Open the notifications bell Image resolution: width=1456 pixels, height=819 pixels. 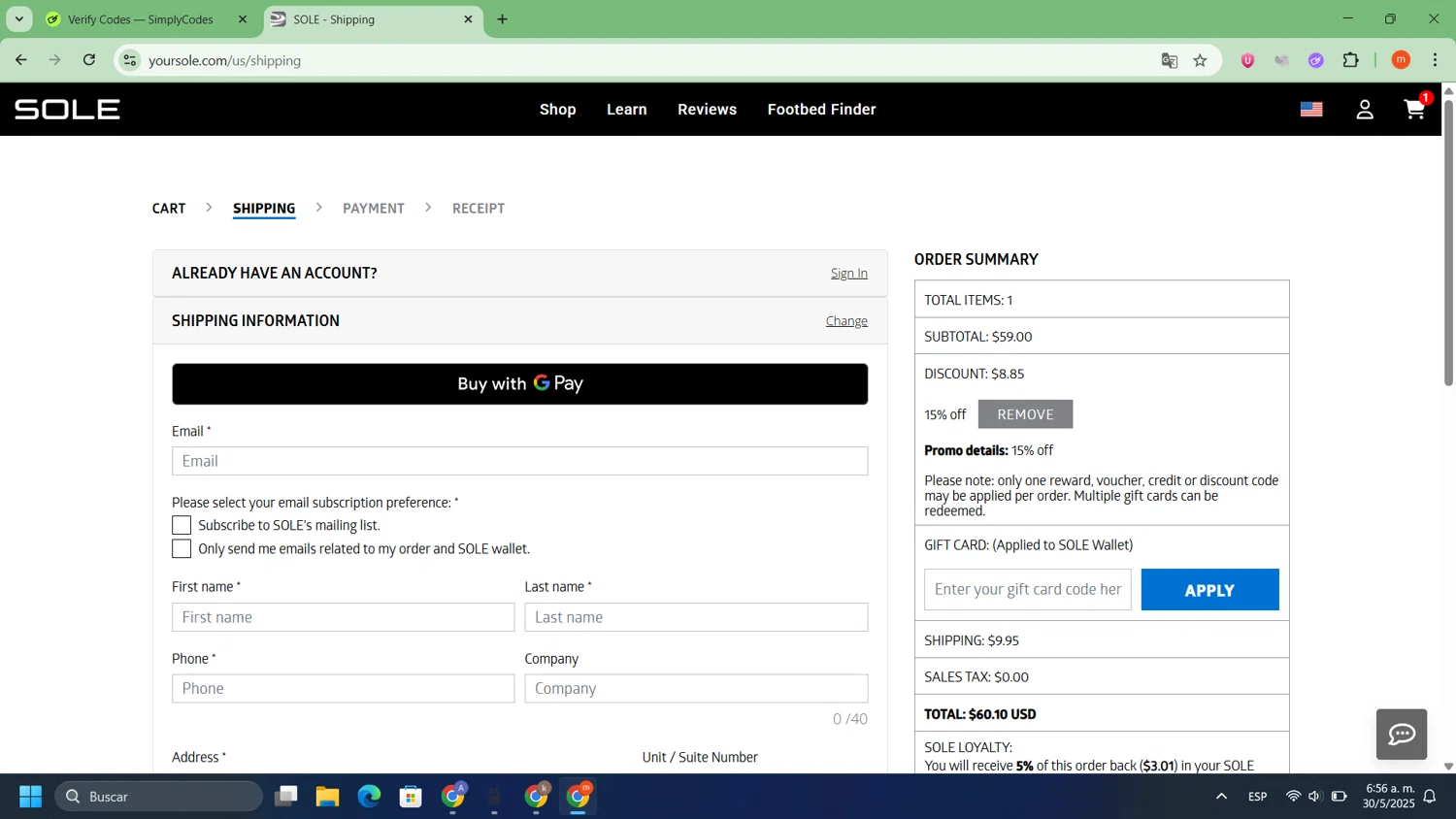pyautogui.click(x=1430, y=797)
